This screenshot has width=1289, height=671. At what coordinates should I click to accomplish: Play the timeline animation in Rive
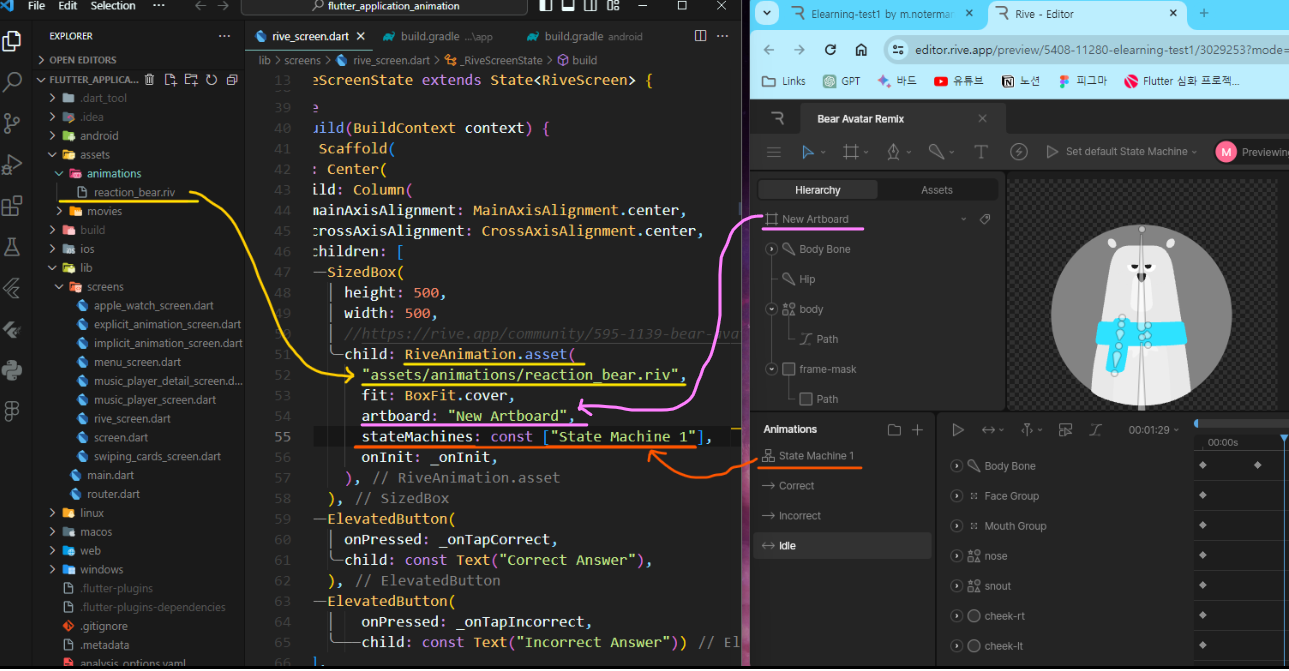958,430
